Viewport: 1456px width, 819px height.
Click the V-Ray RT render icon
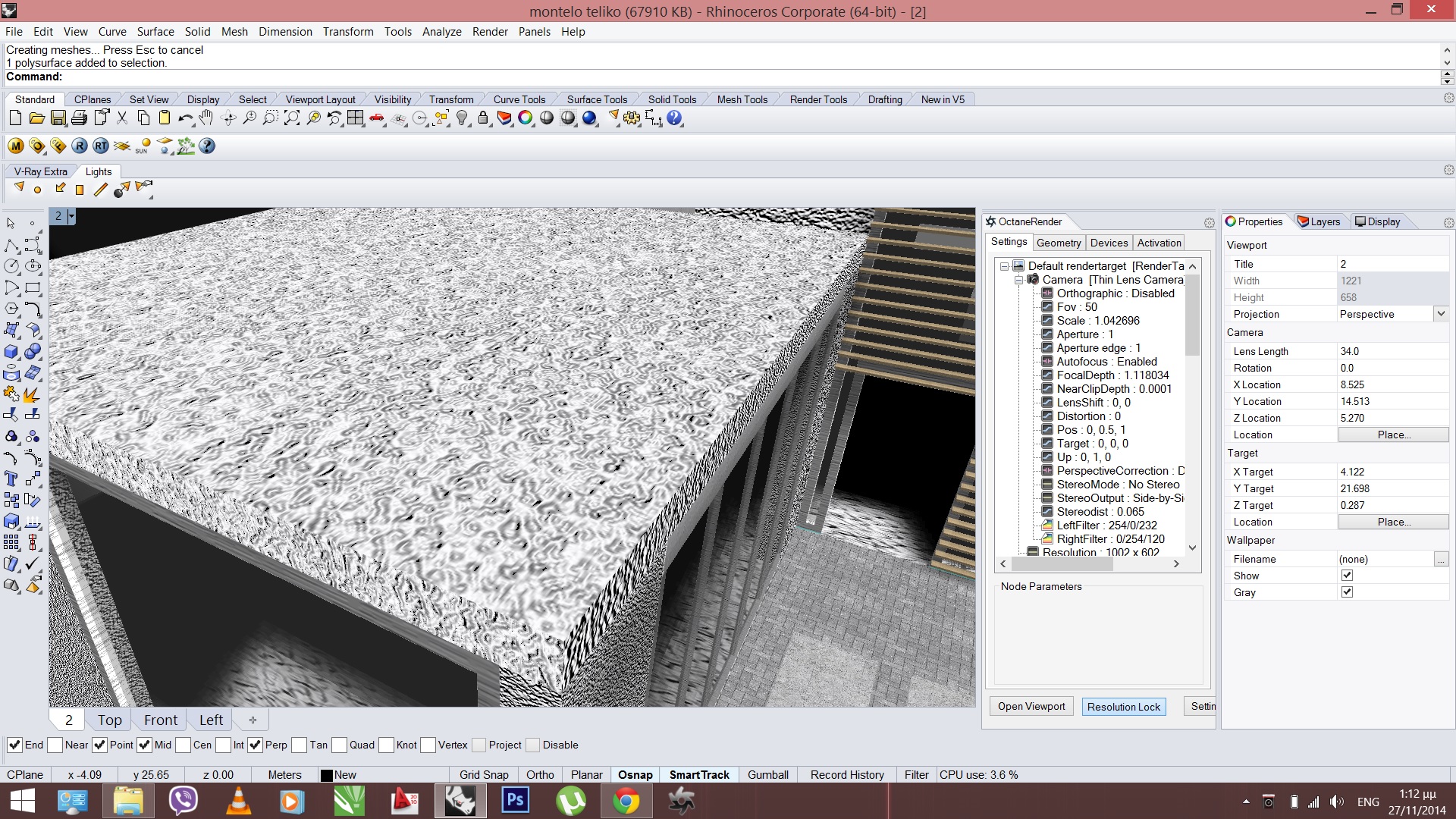coord(101,146)
